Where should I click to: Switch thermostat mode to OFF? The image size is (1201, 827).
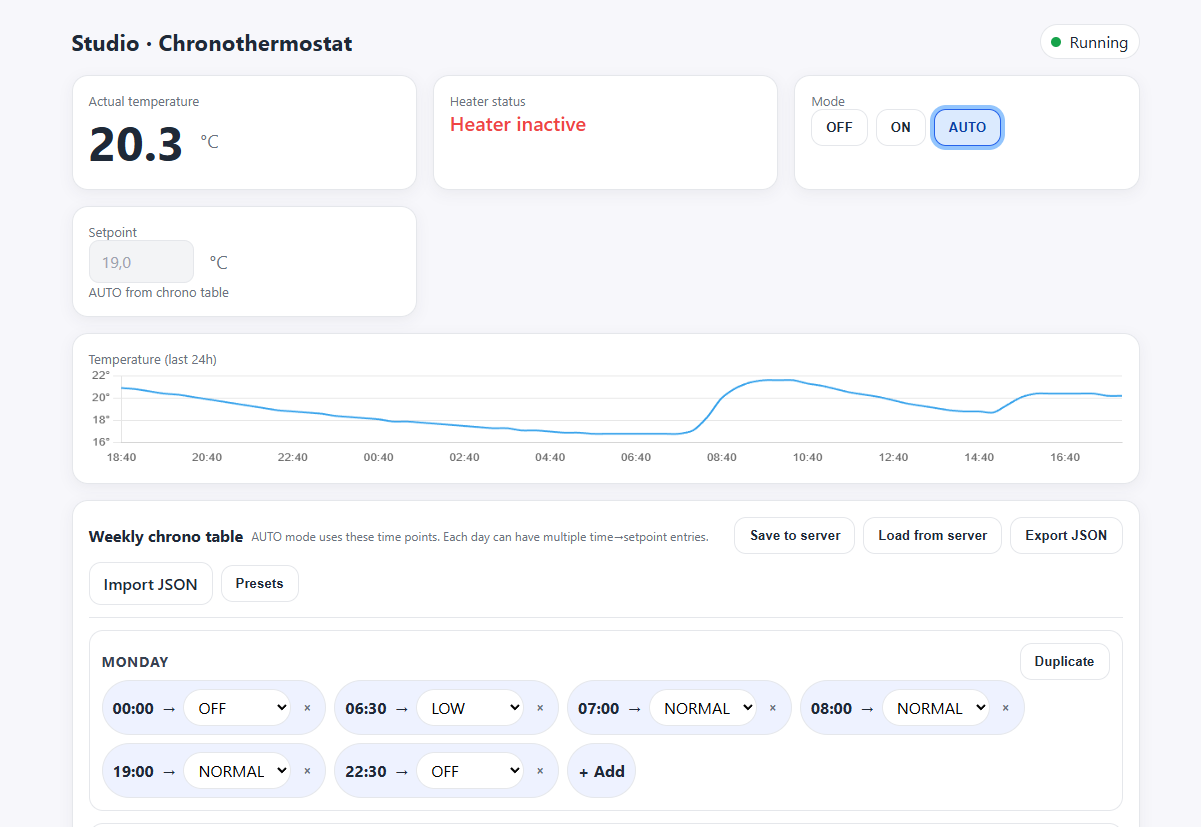pos(839,127)
